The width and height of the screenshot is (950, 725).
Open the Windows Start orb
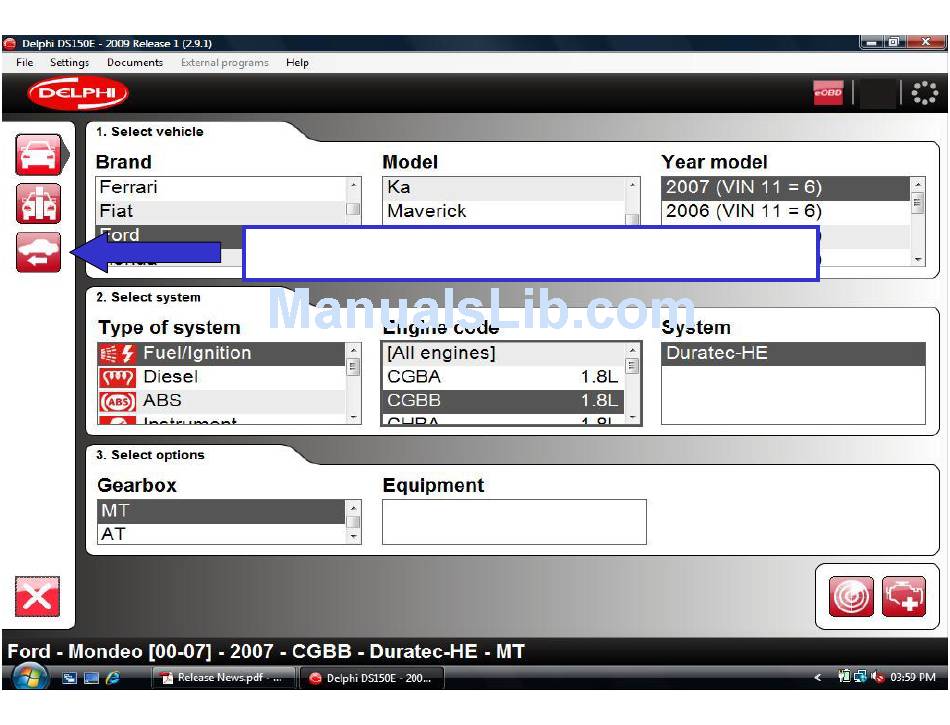tap(29, 677)
